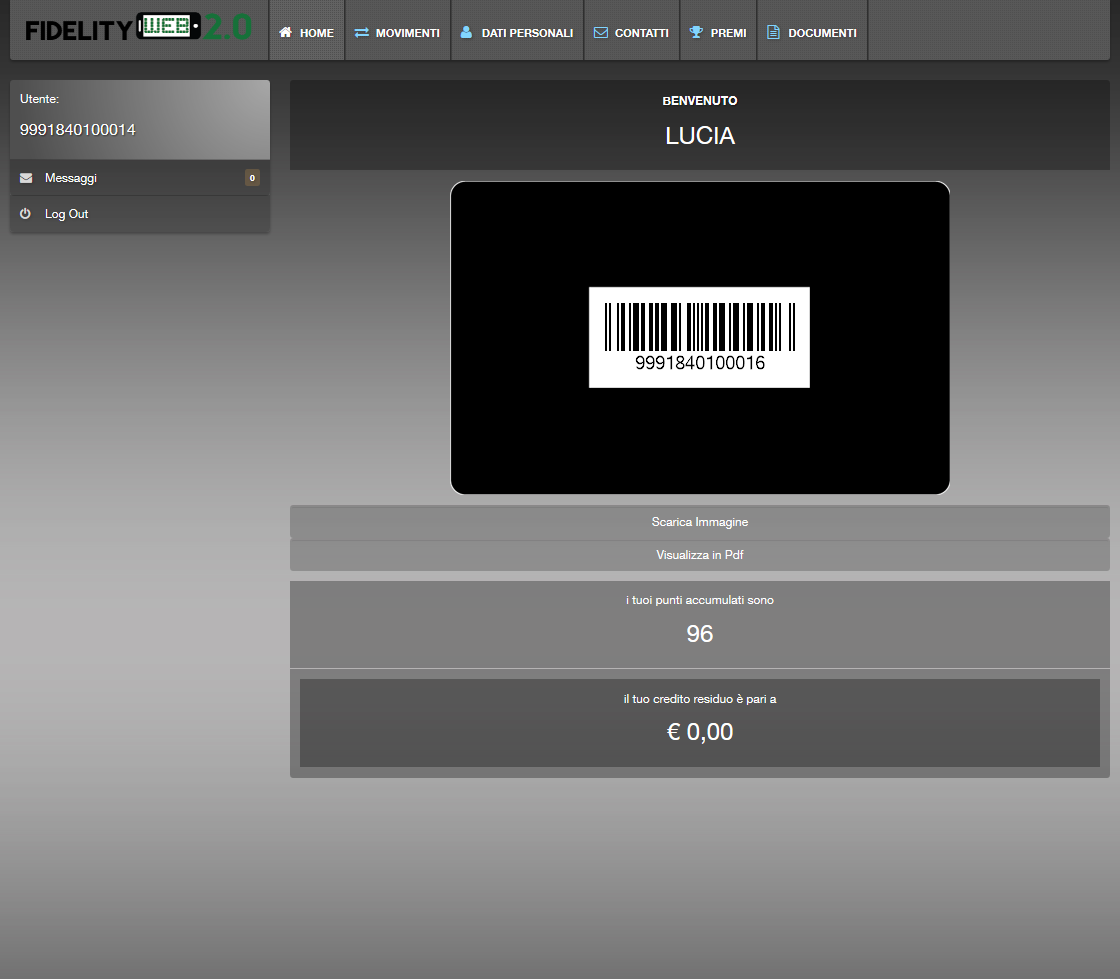The height and width of the screenshot is (979, 1120).
Task: Click the person icon beside DATI PERSONALI
Action: 466,32
